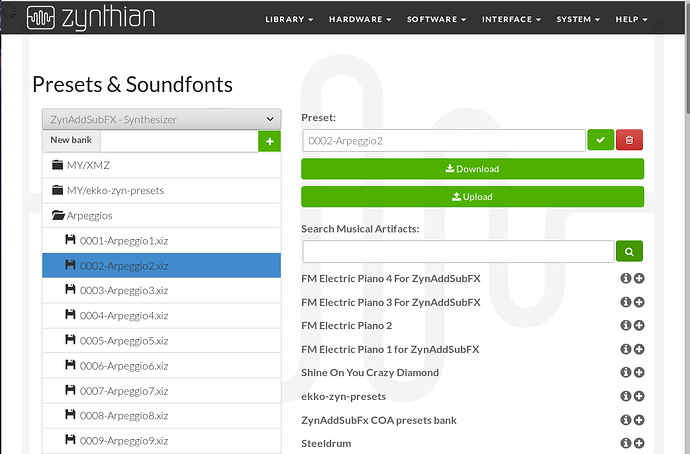Viewport: 690px width, 454px height.
Task: Open Shine On You Crazy Diamond link
Action: (370, 373)
